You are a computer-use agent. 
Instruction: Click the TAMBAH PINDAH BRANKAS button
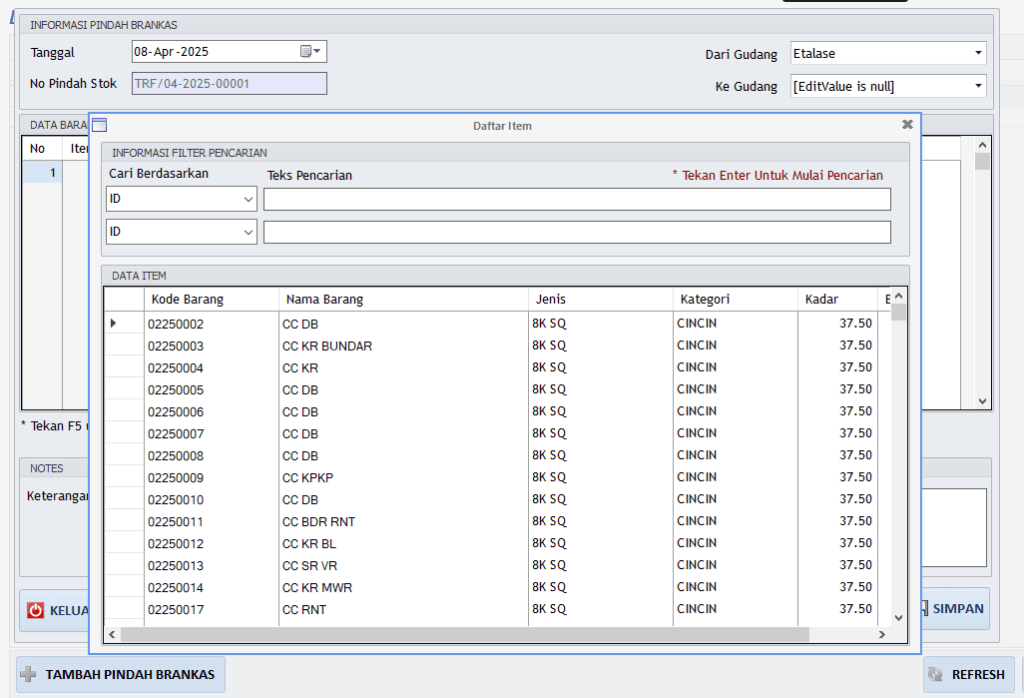coord(121,674)
